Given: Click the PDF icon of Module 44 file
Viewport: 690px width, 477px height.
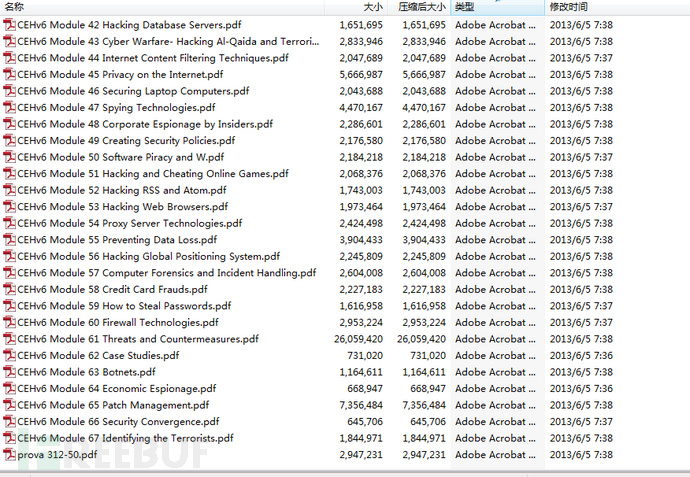Looking at the screenshot, I should coord(9,58).
